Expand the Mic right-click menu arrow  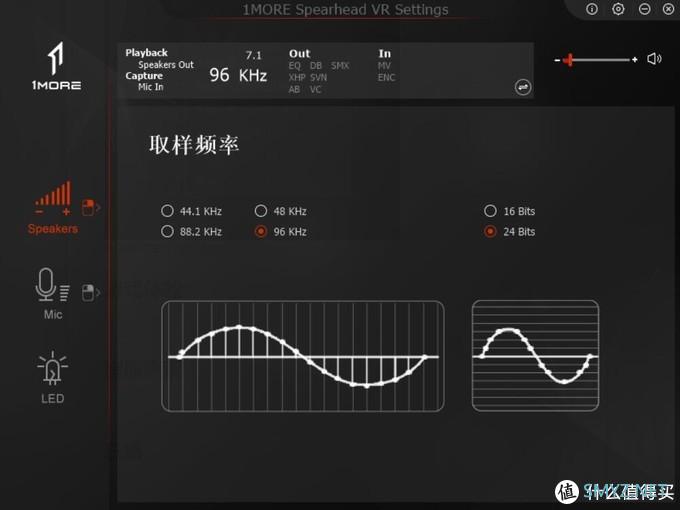pyautogui.click(x=91, y=293)
